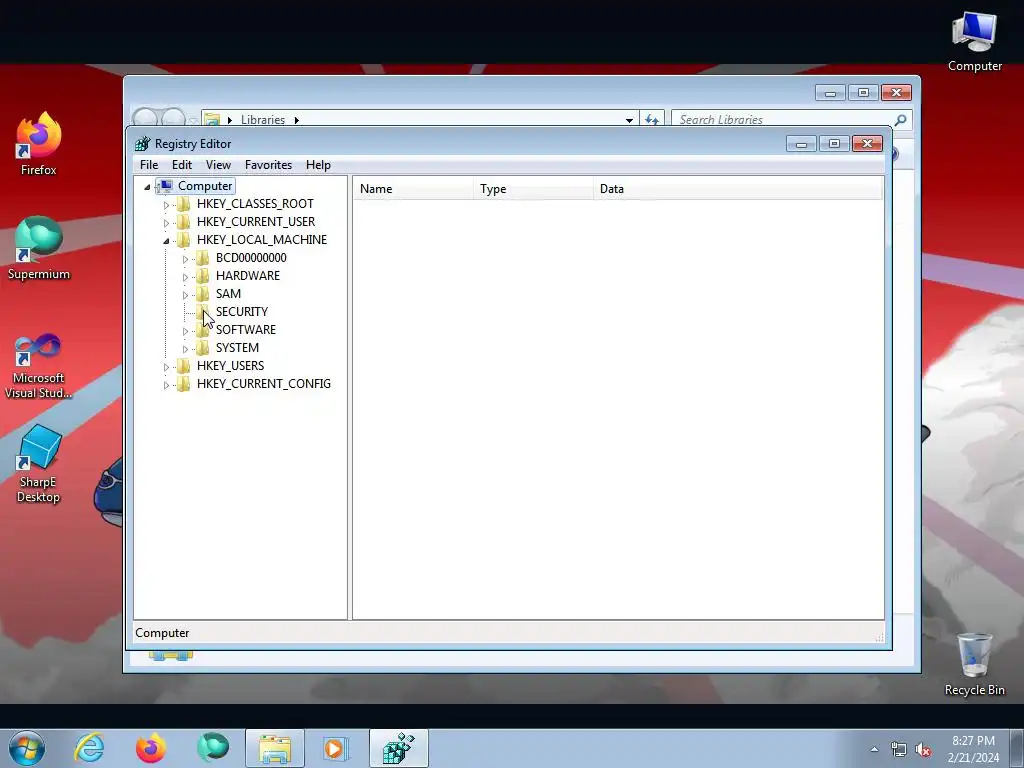Click Libraries in the Explorer address bar

pyautogui.click(x=263, y=120)
